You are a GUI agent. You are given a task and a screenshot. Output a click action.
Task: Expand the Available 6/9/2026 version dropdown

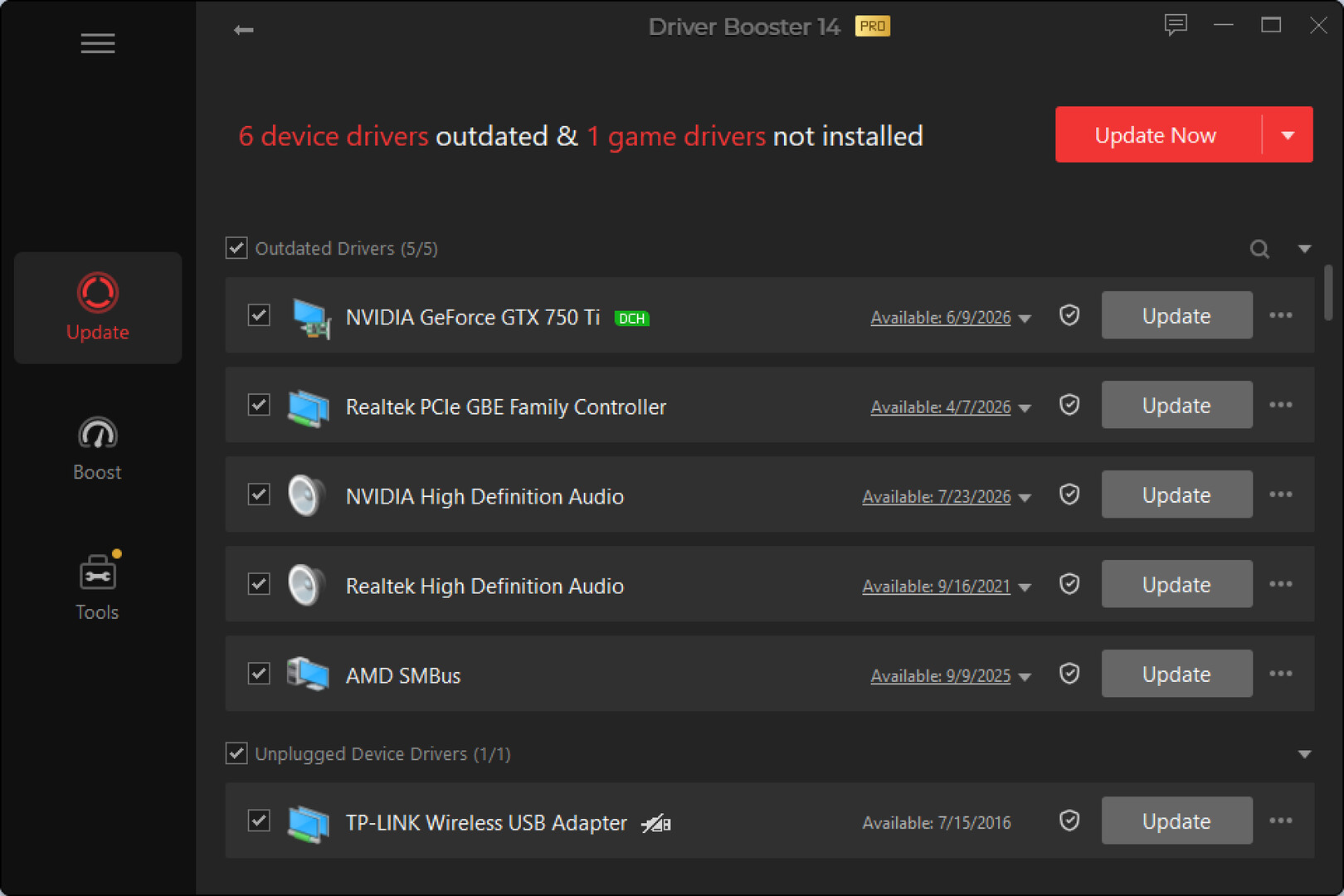click(1025, 319)
